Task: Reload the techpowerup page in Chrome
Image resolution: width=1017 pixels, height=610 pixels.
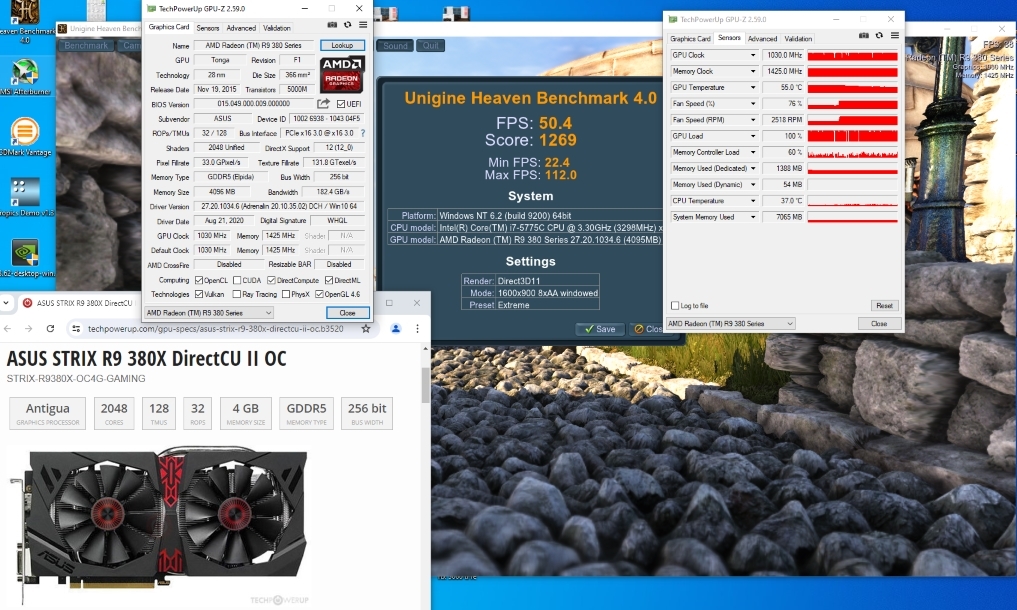Action: pyautogui.click(x=50, y=329)
